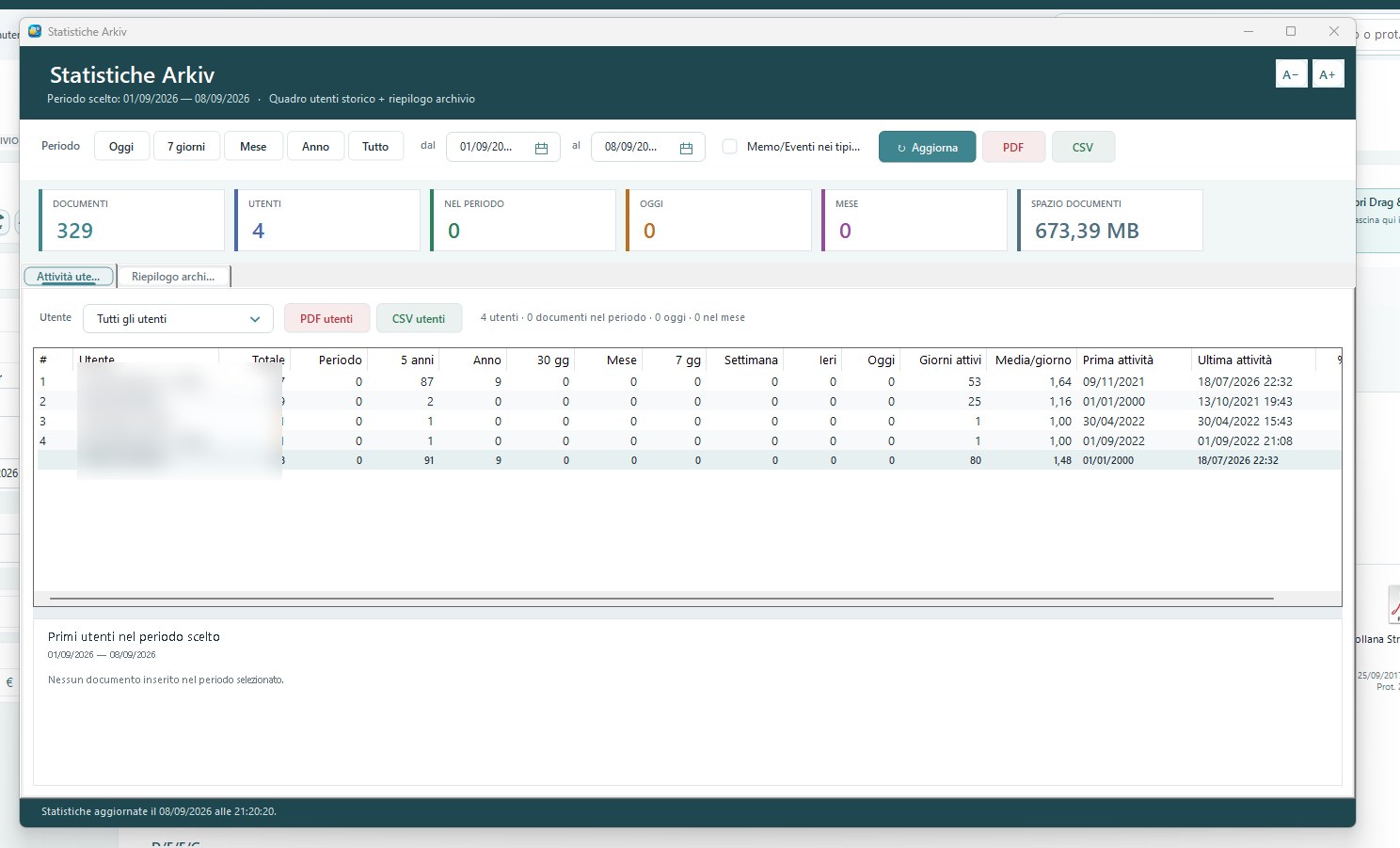Screen dimensions: 1400x848
Task: Enable the Memo/Eventi nei tipi checkbox
Action: [x=729, y=147]
